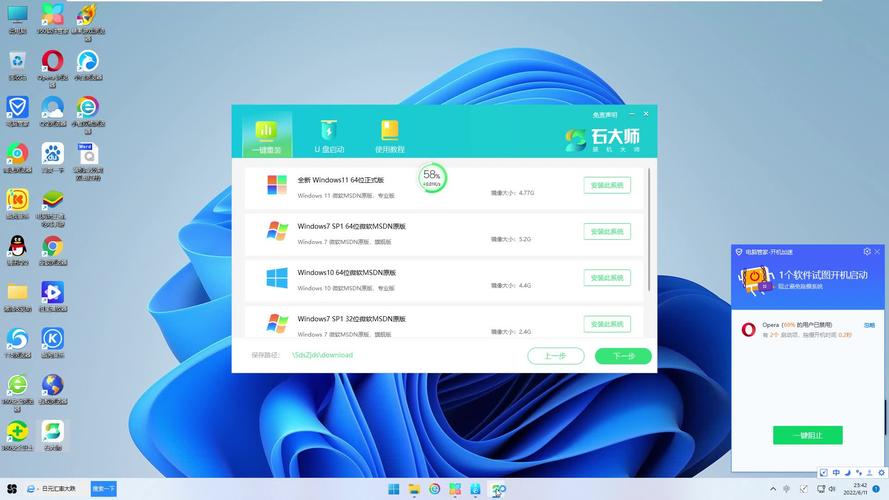This screenshot has height=500, width=889.
Task: Switch to the U盘启动 tab
Action: coord(329,136)
